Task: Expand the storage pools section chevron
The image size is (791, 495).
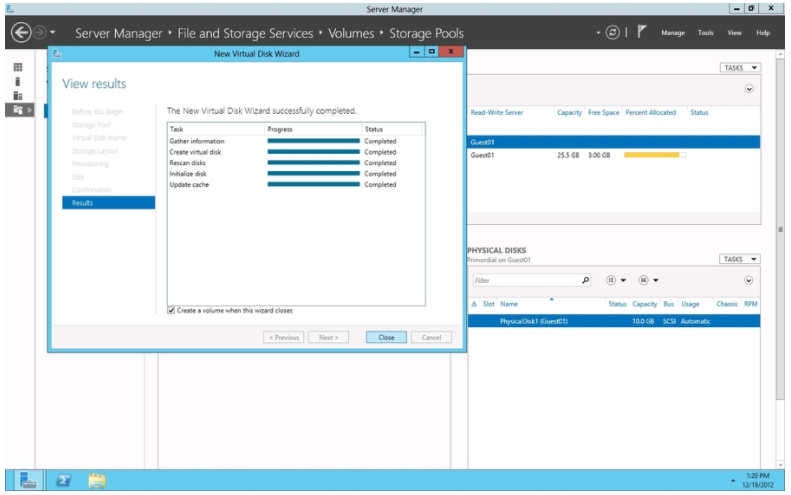Action: click(x=749, y=89)
